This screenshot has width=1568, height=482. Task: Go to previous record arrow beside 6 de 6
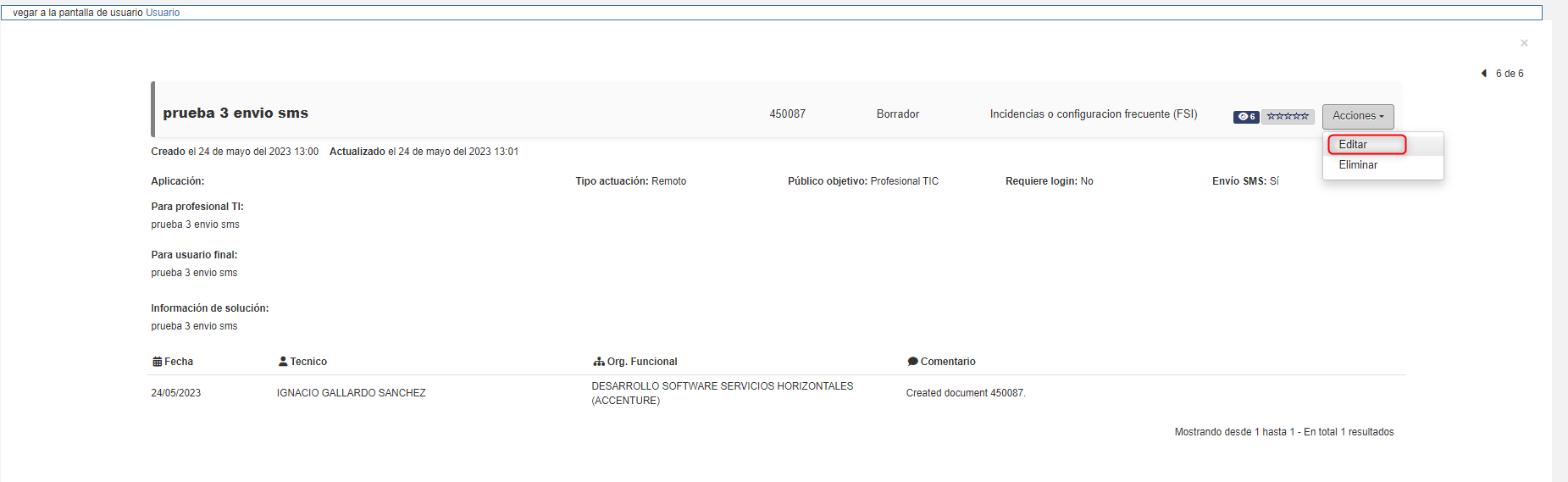(1484, 74)
